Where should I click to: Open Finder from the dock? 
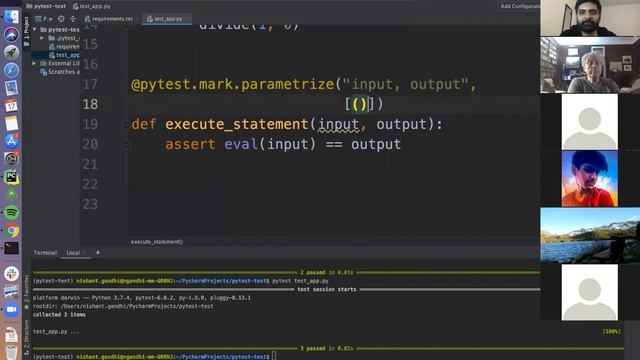click(x=11, y=17)
